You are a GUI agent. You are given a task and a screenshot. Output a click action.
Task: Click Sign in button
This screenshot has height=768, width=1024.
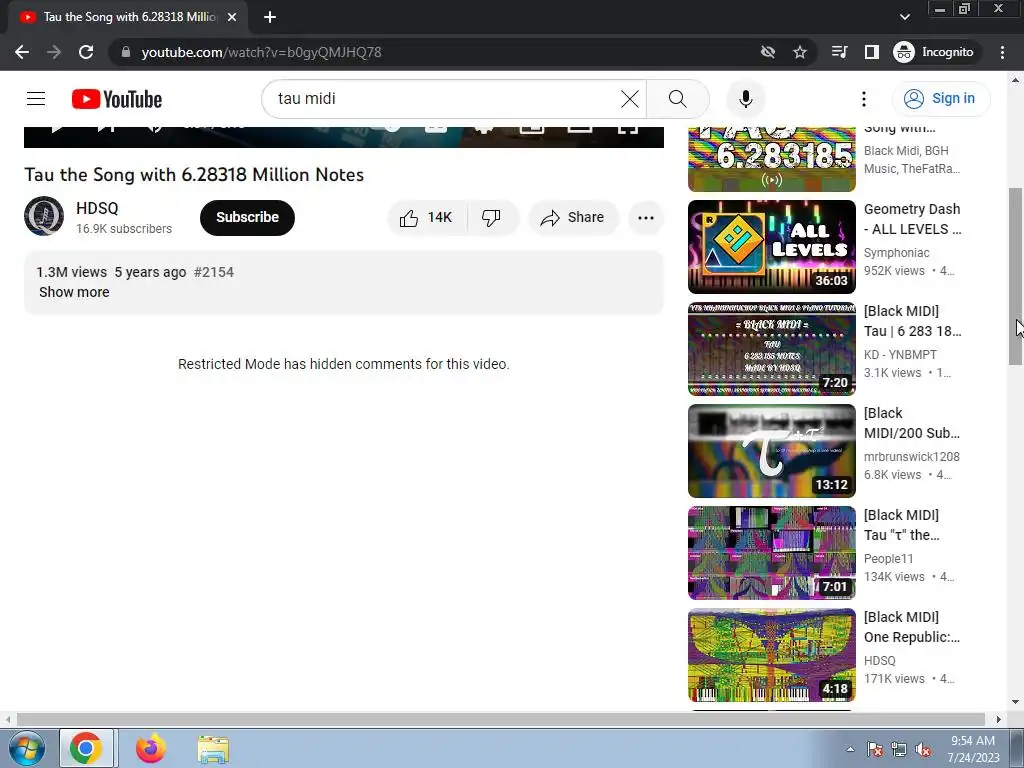(941, 99)
